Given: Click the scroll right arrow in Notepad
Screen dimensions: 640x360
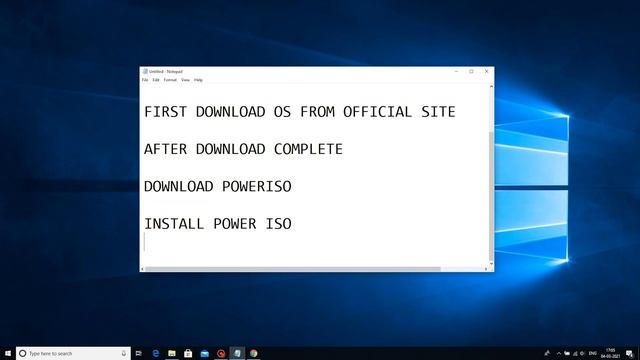Looking at the screenshot, I should (x=486, y=269).
